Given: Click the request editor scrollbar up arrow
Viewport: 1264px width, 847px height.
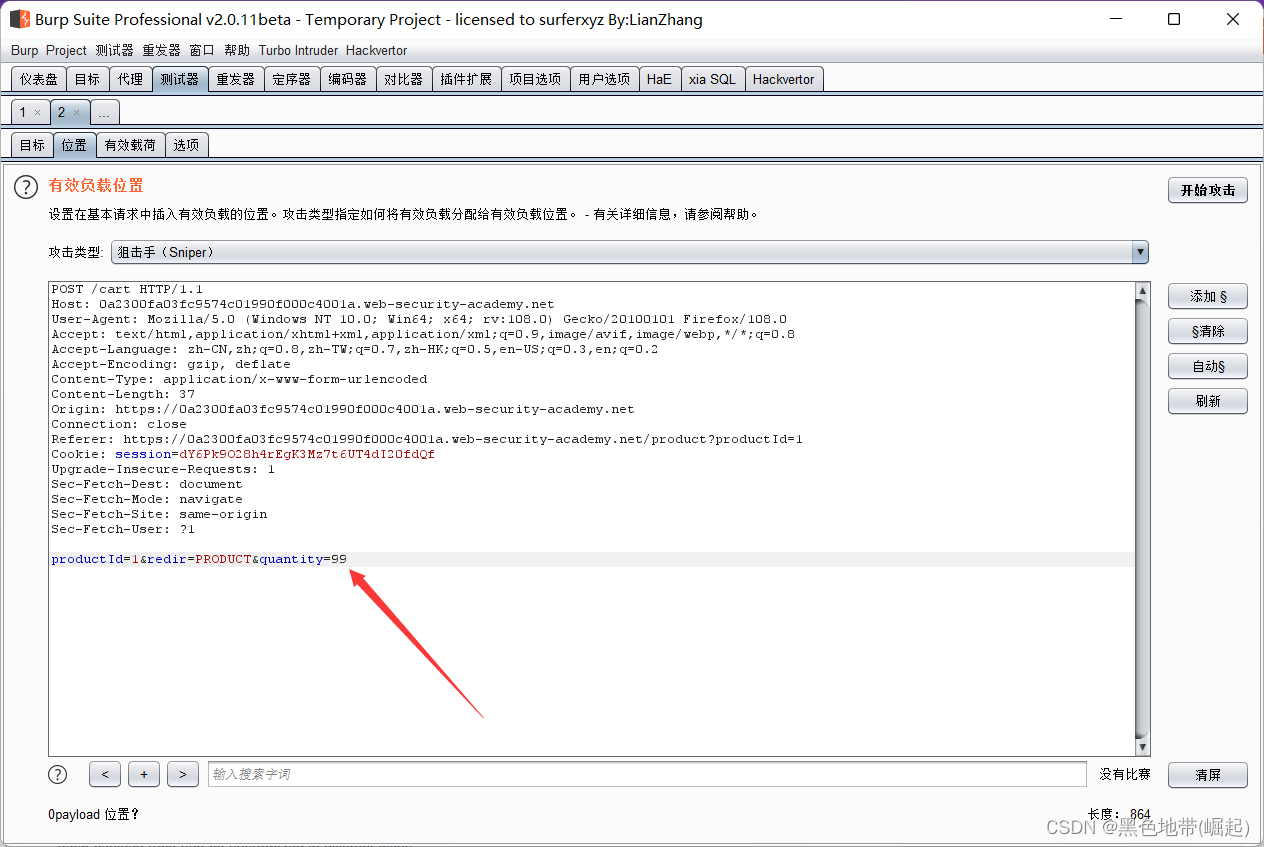Looking at the screenshot, I should 1142,291.
